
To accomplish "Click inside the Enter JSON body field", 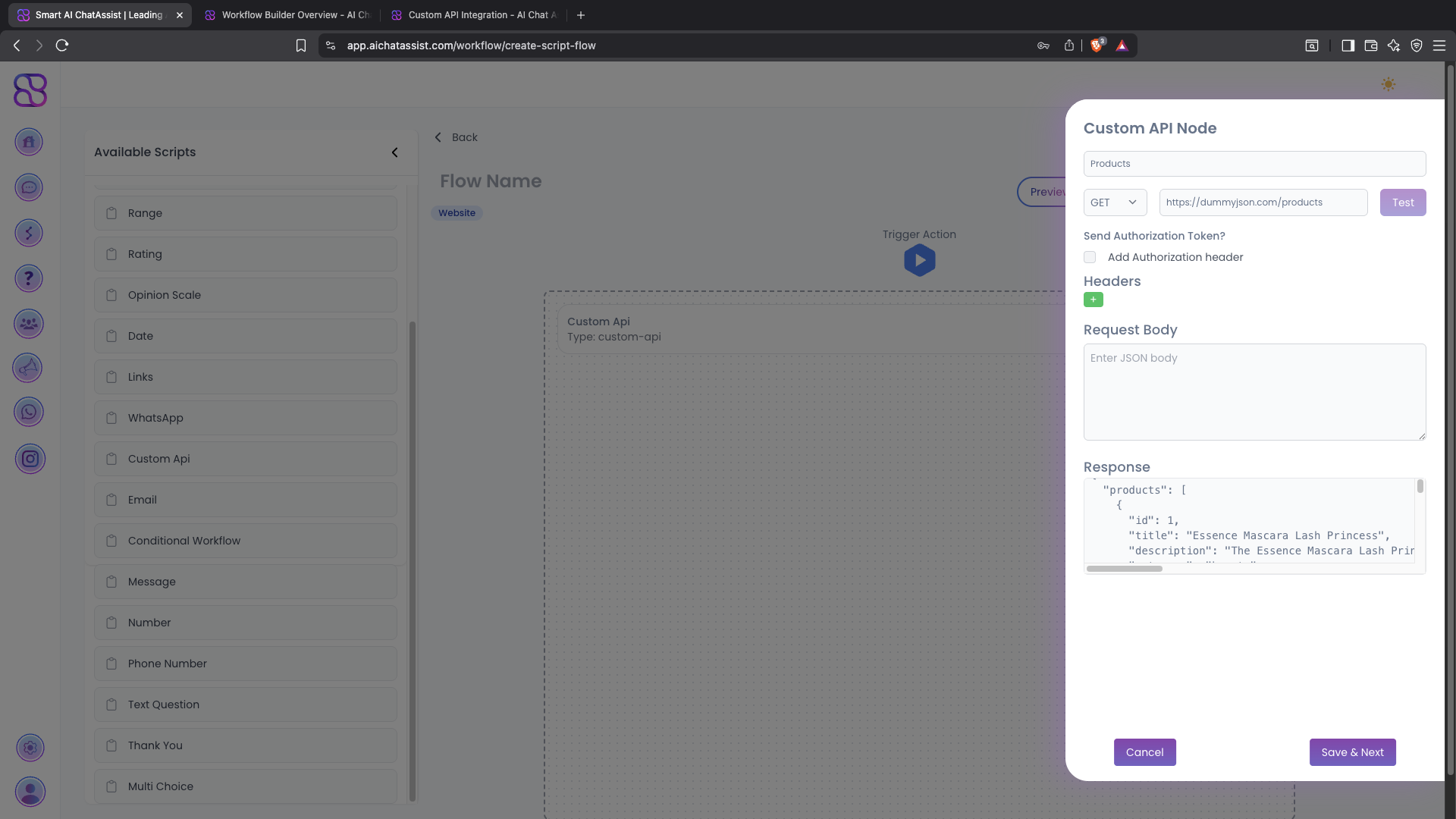I will [1254, 392].
